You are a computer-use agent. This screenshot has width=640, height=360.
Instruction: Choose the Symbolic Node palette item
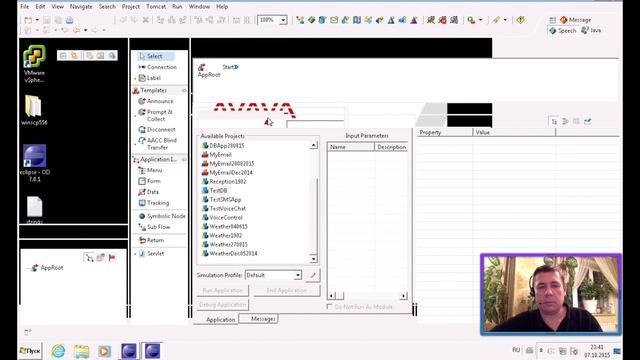click(x=162, y=216)
